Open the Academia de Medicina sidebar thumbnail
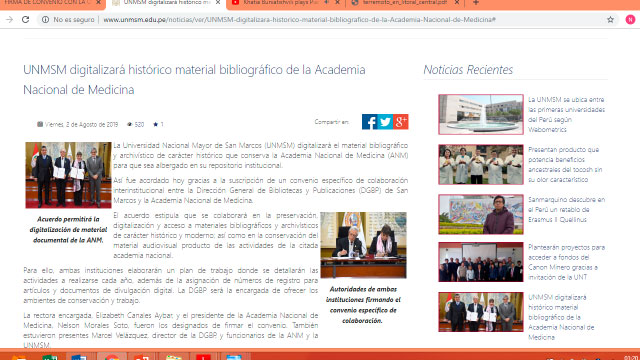This screenshot has height=360, width=640. [x=481, y=312]
